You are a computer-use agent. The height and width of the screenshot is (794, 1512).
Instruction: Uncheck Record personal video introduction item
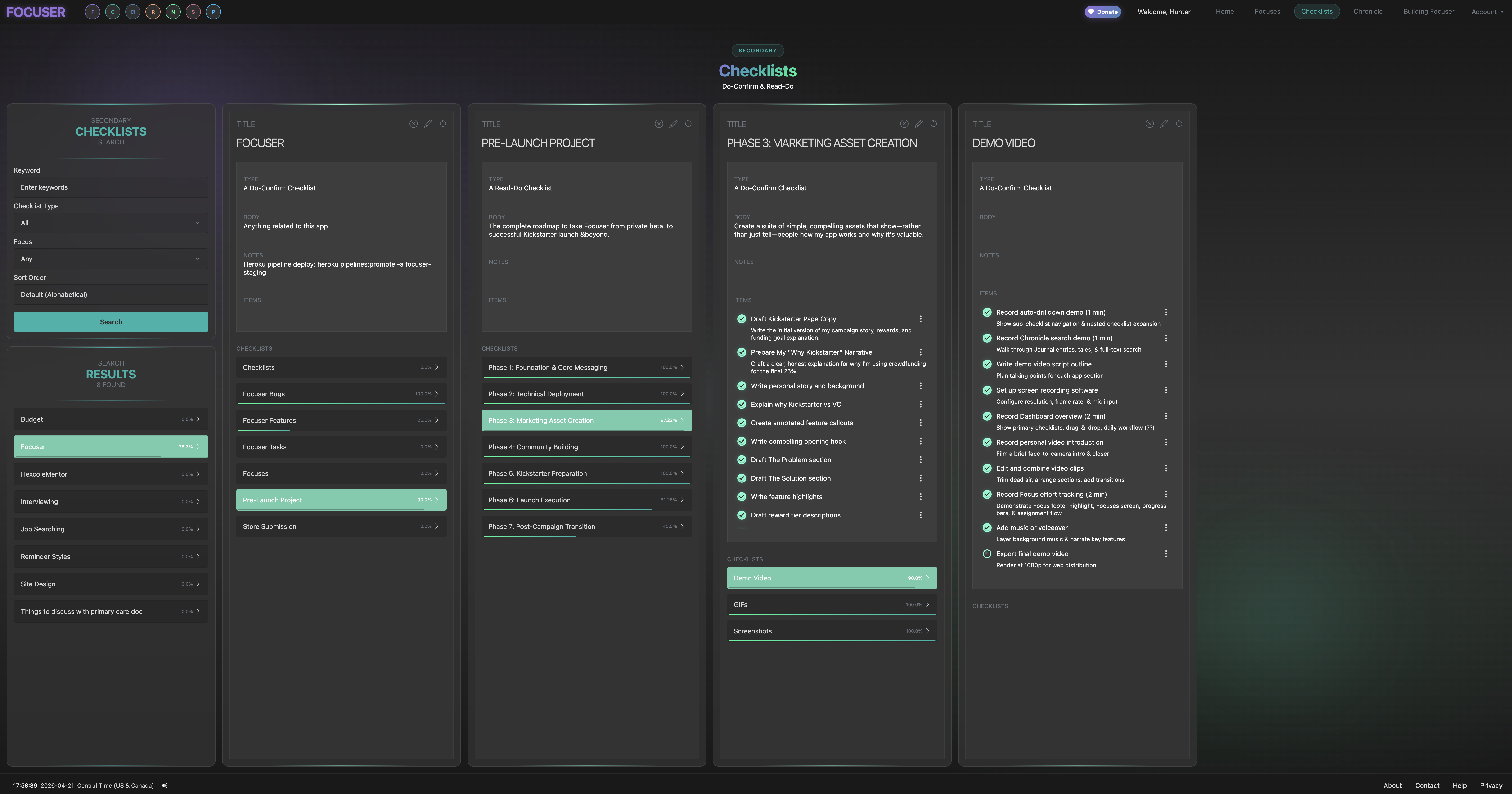(987, 442)
